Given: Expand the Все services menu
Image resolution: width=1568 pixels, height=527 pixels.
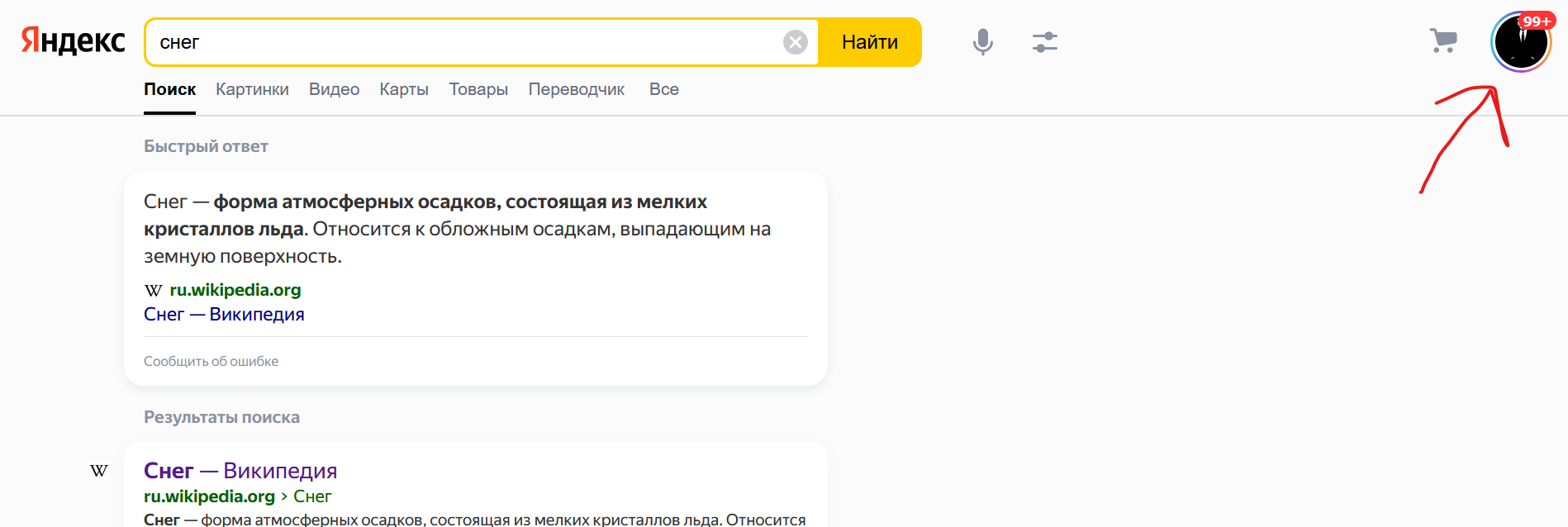Looking at the screenshot, I should coord(663,89).
